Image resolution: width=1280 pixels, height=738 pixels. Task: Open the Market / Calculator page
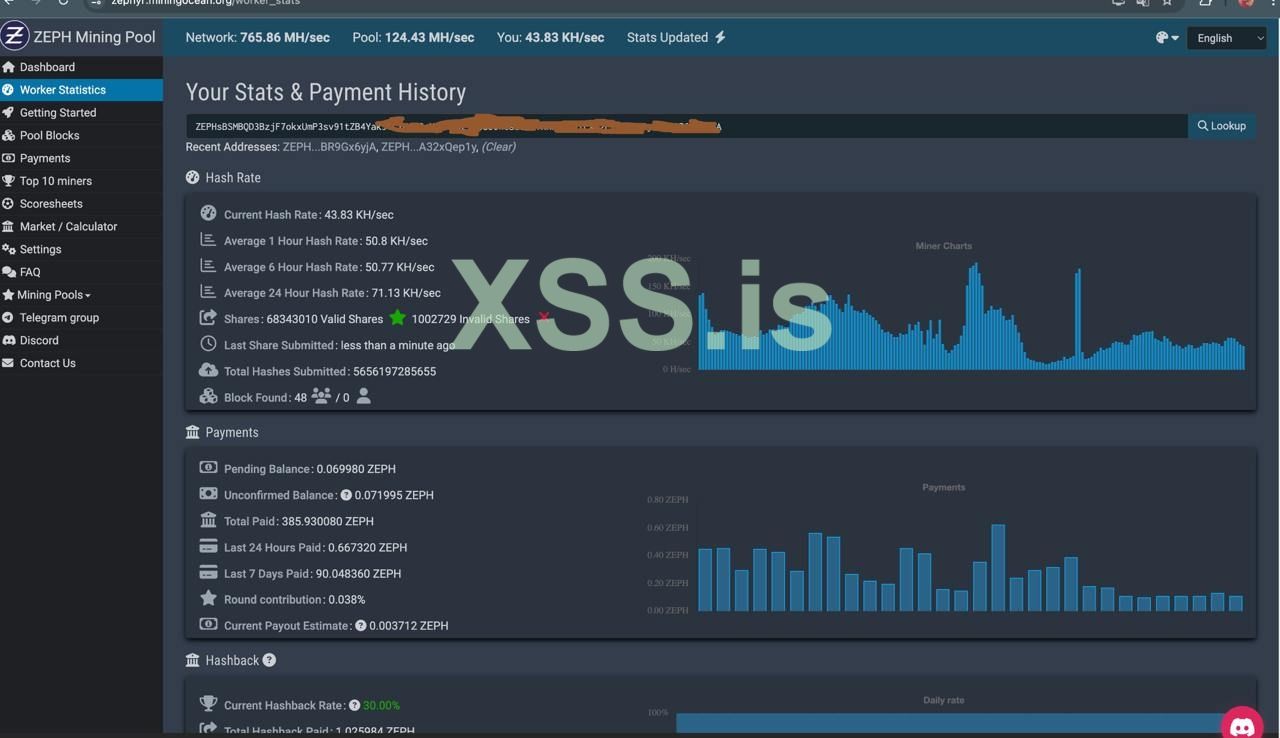tap(68, 226)
